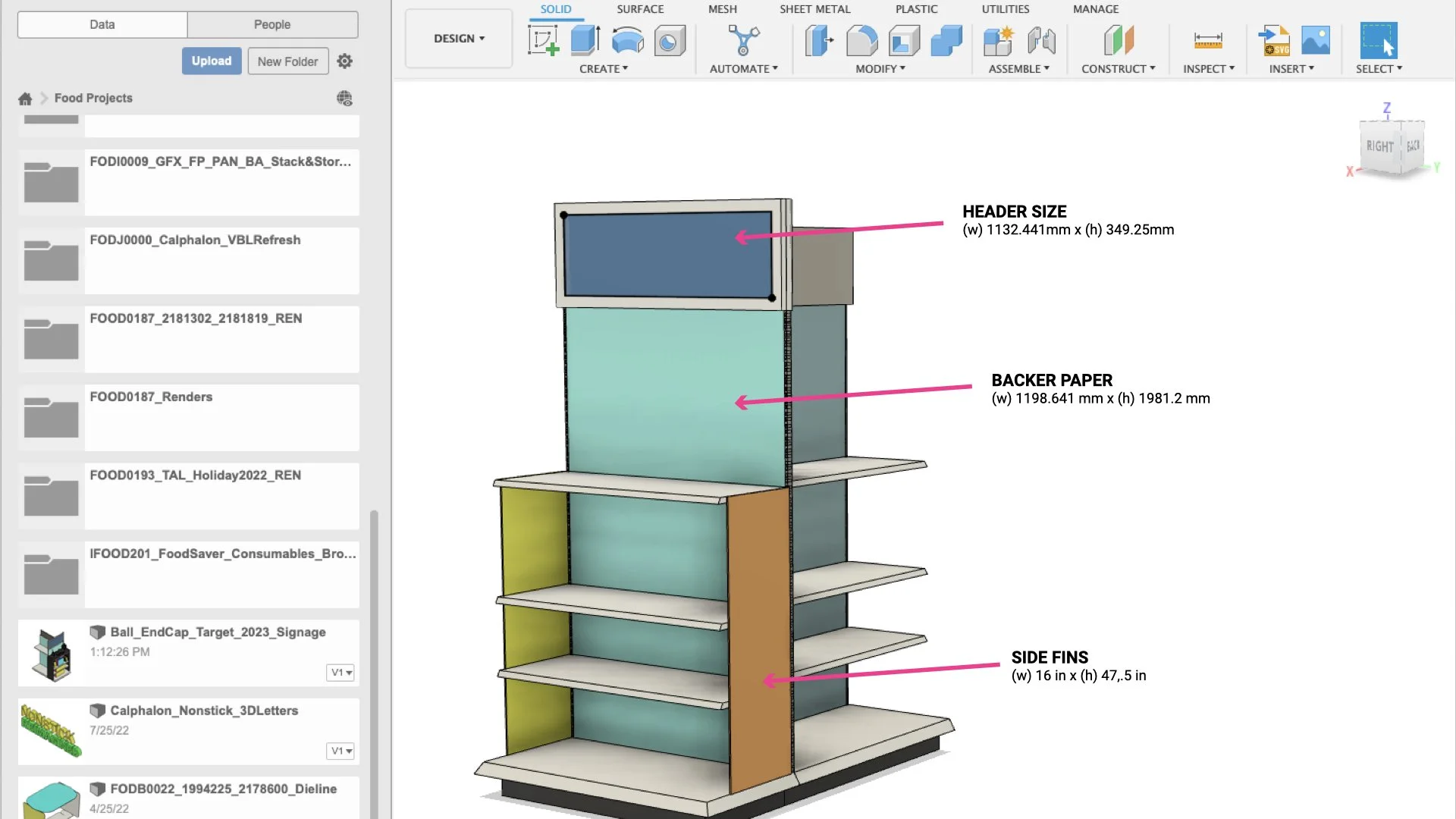Click the ViewCube RIGHT face
This screenshot has width=1456, height=819.
1379,146
